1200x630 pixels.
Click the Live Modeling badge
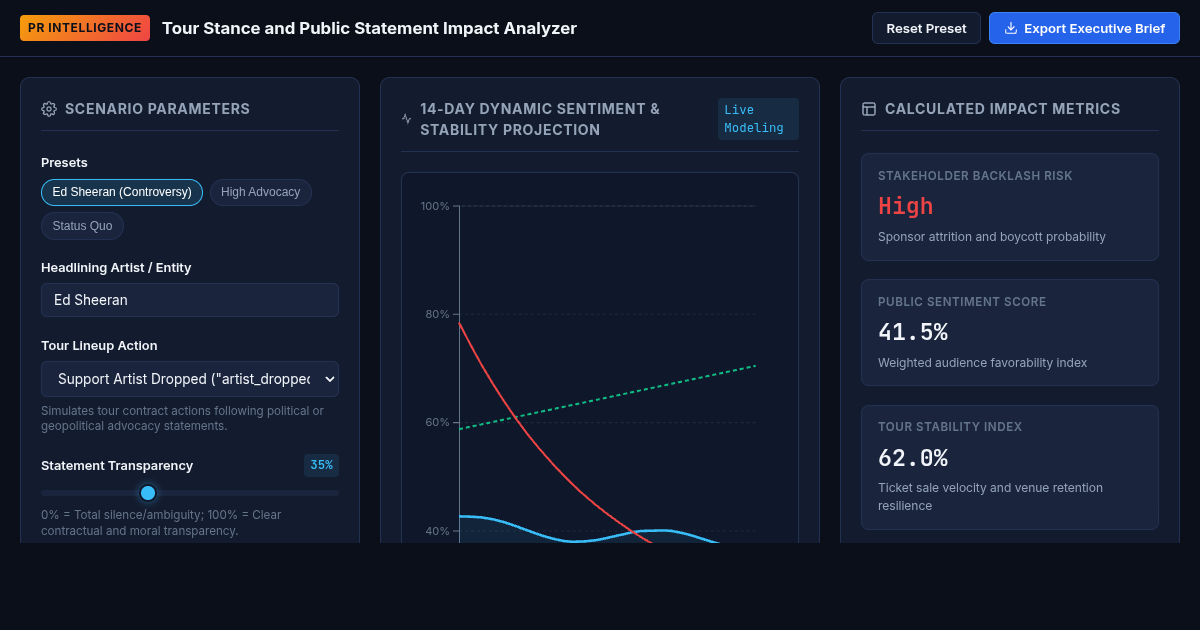[x=757, y=119]
